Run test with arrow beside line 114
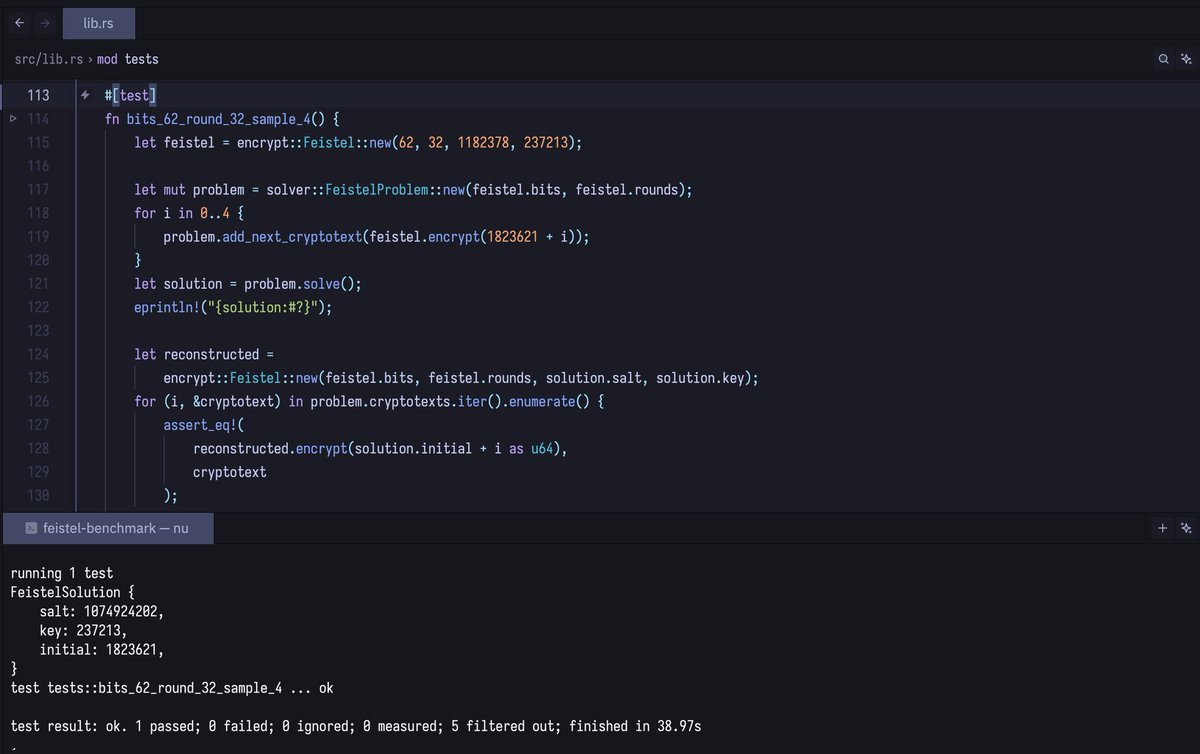The image size is (1200, 754). pyautogui.click(x=14, y=118)
